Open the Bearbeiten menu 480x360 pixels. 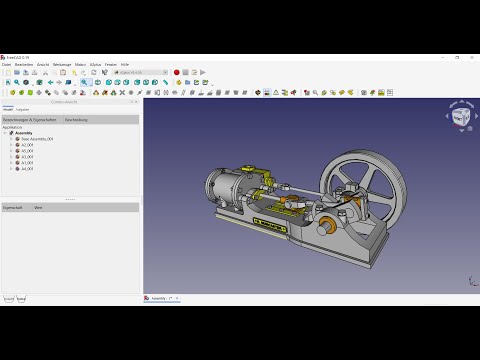click(x=24, y=65)
